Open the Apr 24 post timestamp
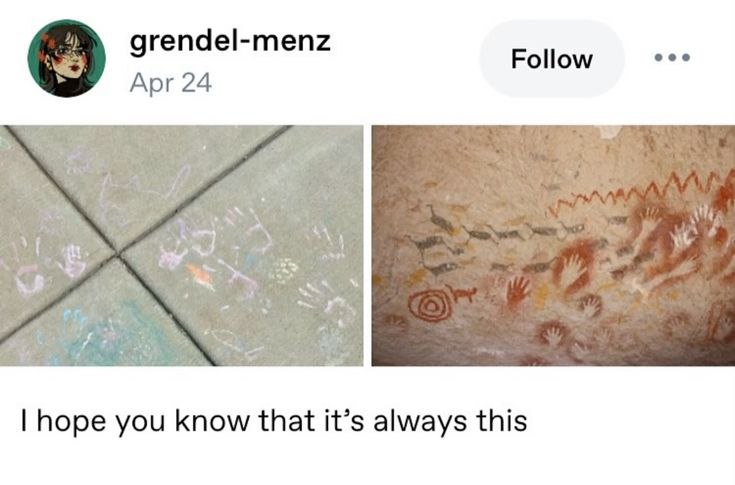This screenshot has width=735, height=485. tap(171, 83)
